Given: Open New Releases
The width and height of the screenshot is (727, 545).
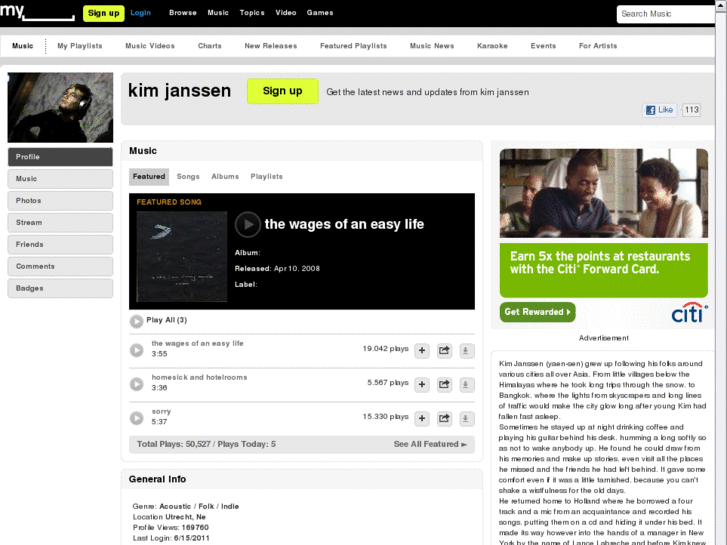Looking at the screenshot, I should pos(271,46).
